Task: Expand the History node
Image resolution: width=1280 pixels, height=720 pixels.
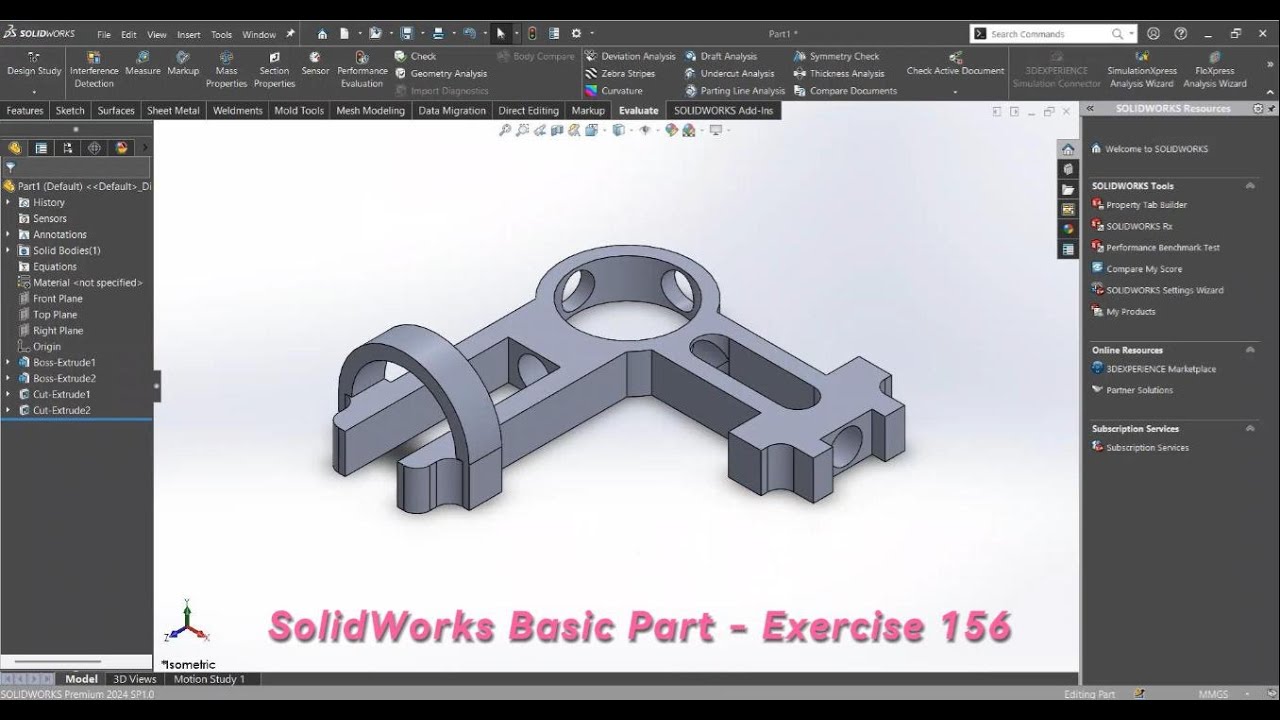Action: 8,202
